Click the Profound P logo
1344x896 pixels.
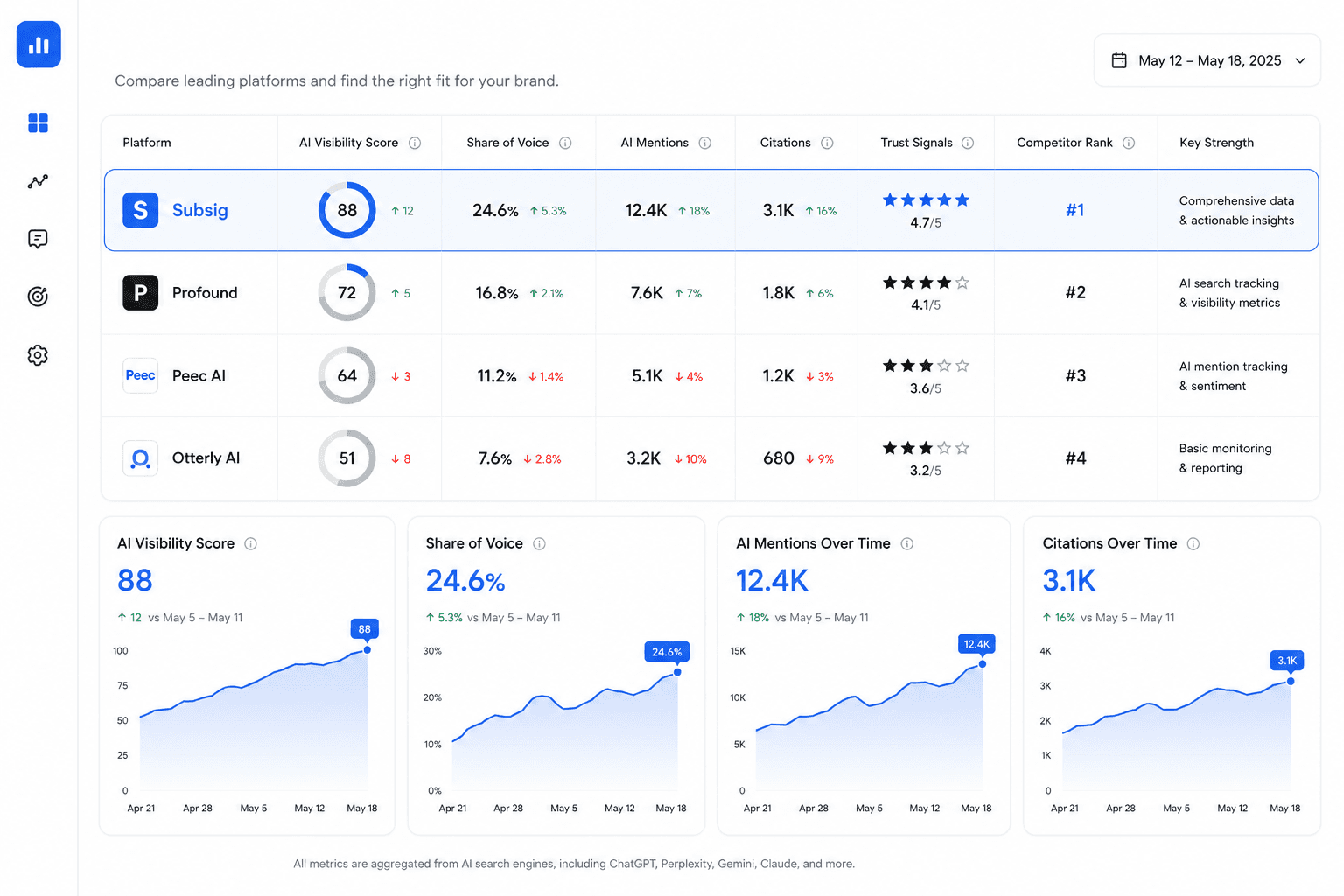point(140,292)
